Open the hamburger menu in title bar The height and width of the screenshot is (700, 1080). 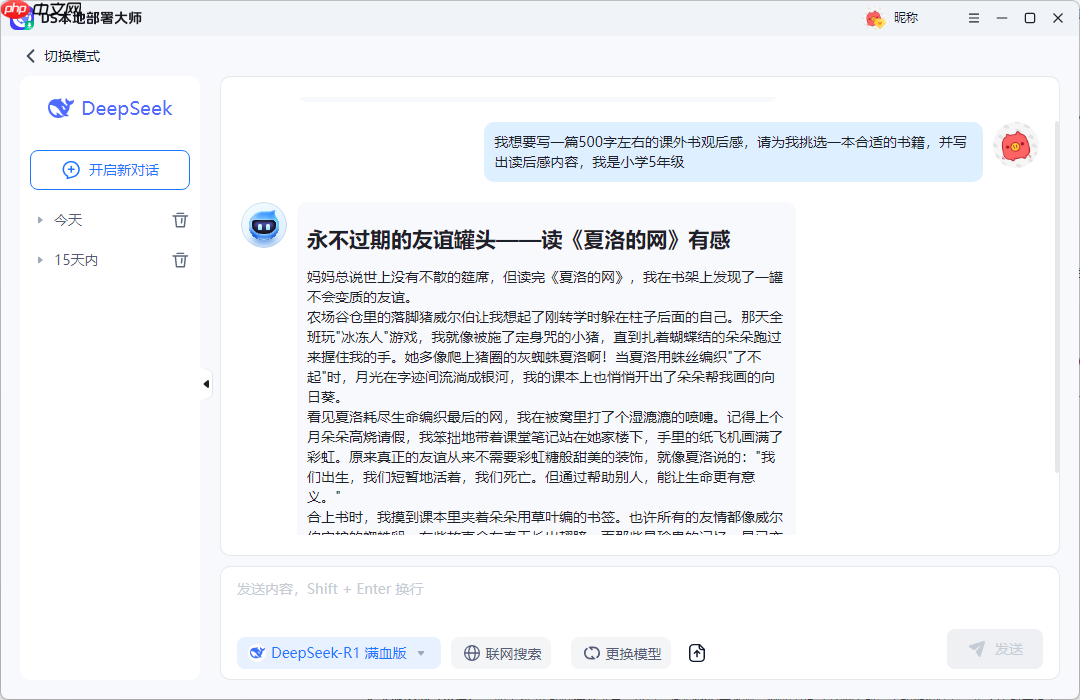tap(973, 18)
